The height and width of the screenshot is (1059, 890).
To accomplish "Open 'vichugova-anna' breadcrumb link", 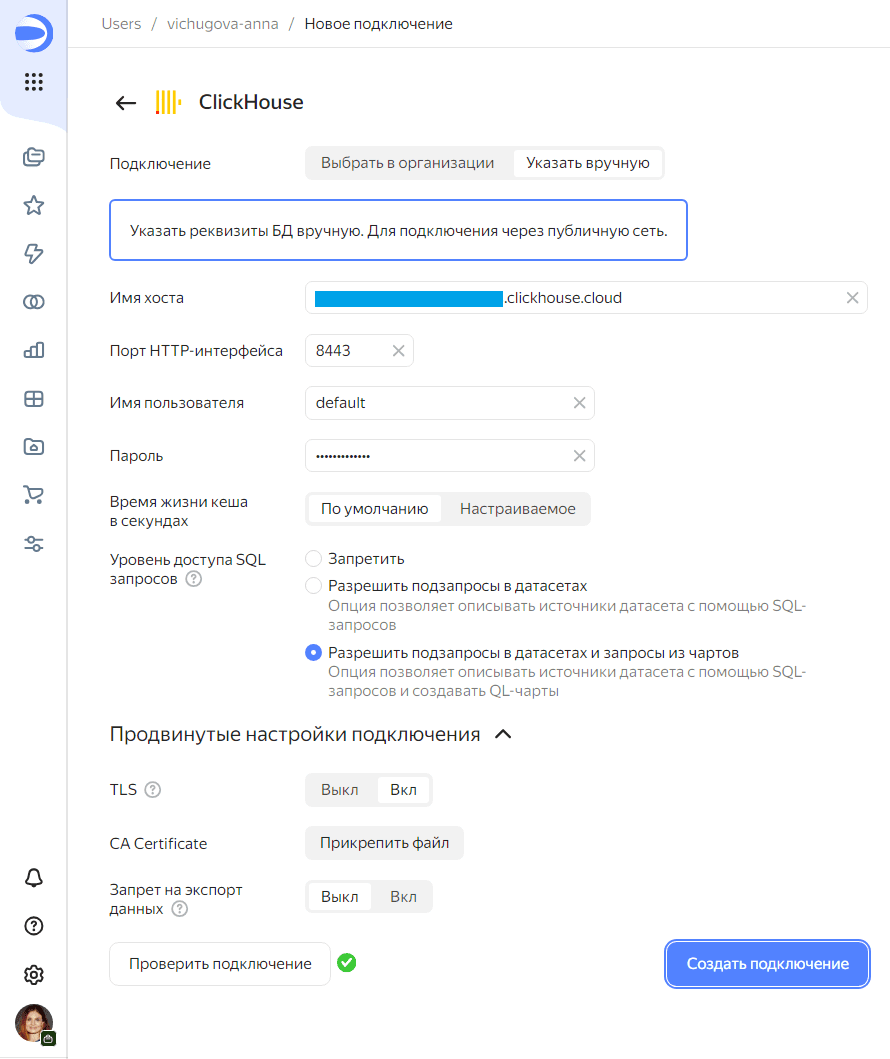I will (x=223, y=24).
